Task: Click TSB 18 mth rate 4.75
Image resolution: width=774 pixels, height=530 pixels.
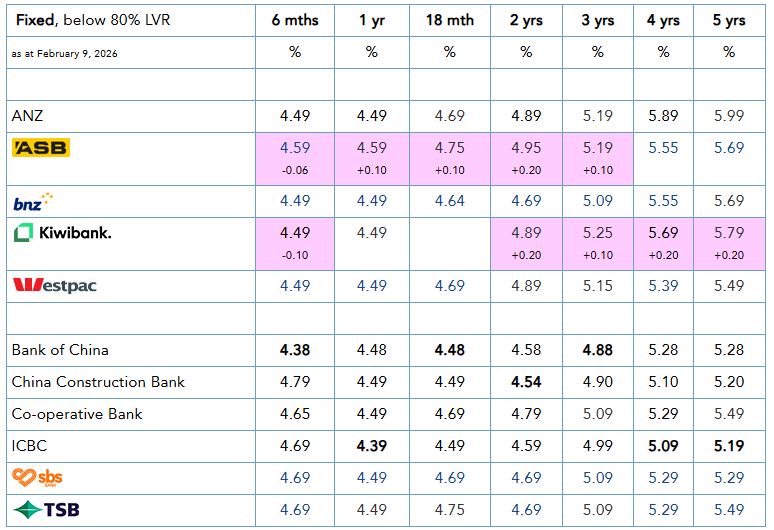Action: coord(450,510)
